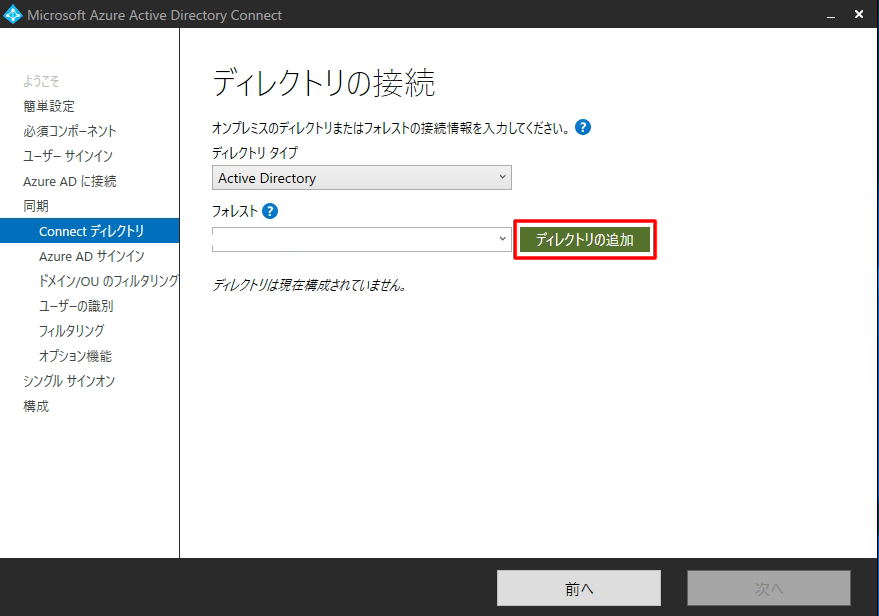Image resolution: width=879 pixels, height=616 pixels.
Task: Minimize the Azure AD Connect window
Action: tap(831, 15)
